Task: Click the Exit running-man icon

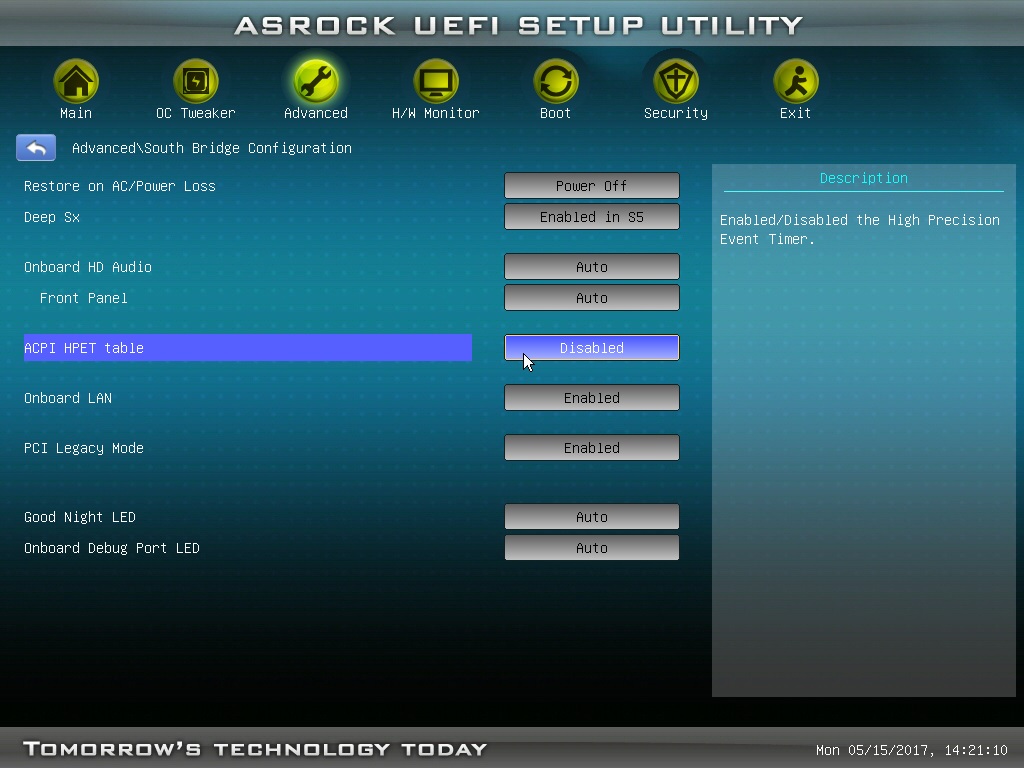Action: point(795,81)
